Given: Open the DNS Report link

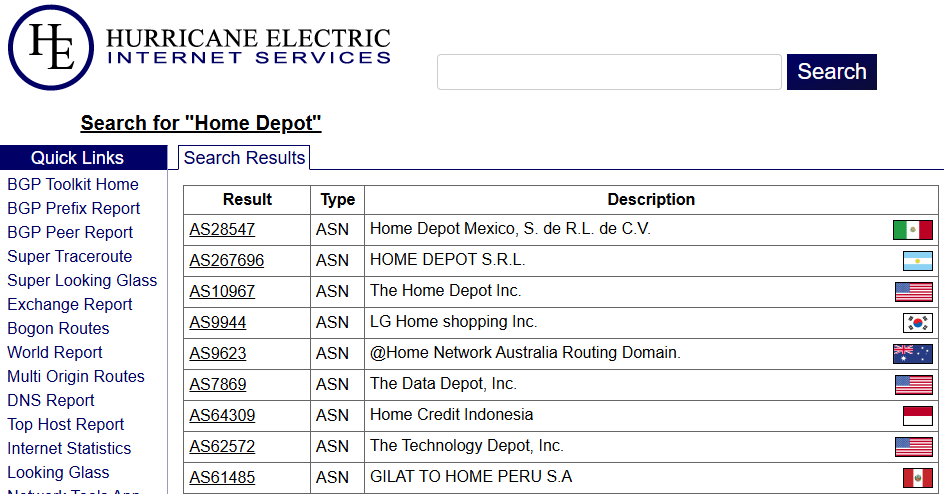Looking at the screenshot, I should click(x=51, y=400).
